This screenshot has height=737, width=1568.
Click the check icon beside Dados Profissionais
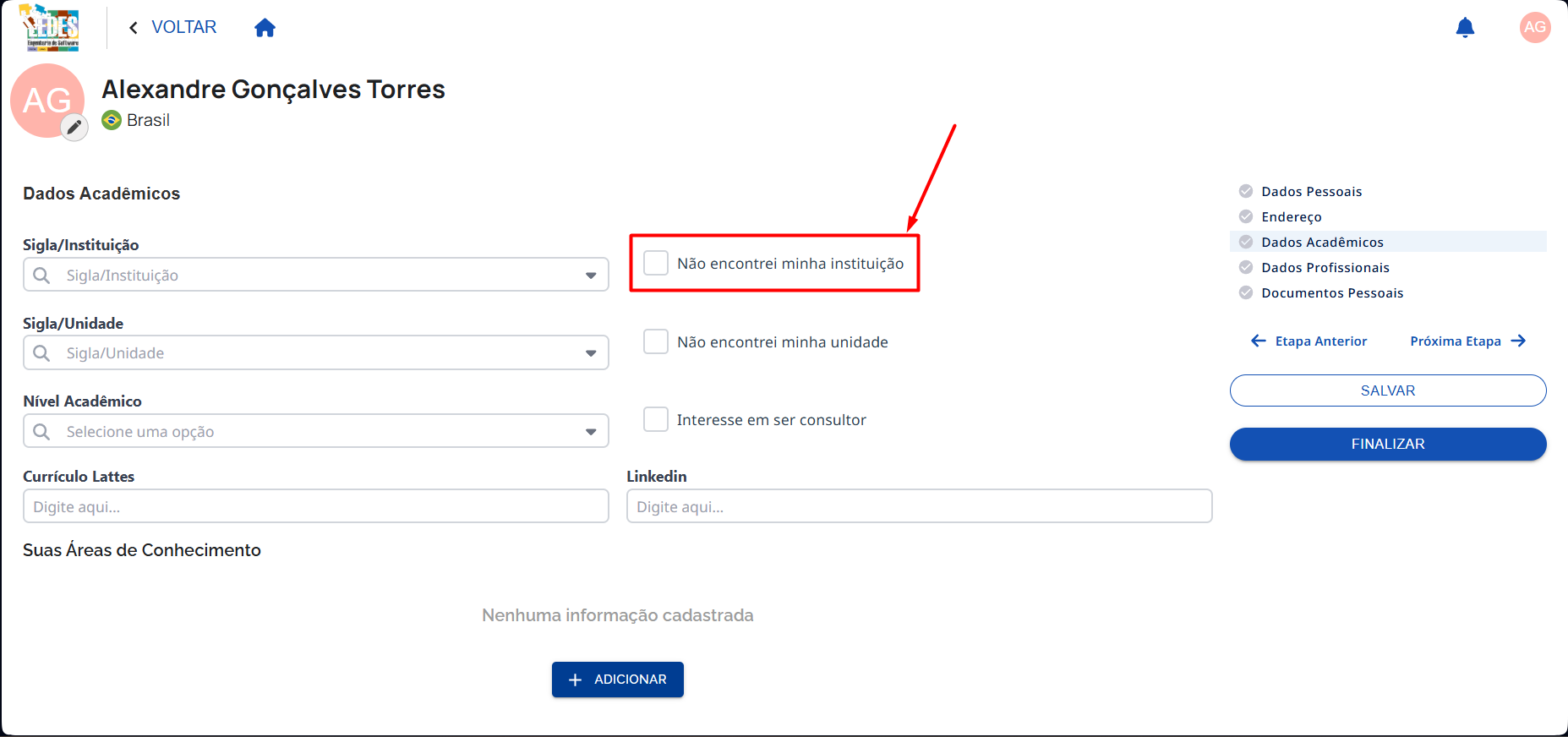coord(1246,267)
